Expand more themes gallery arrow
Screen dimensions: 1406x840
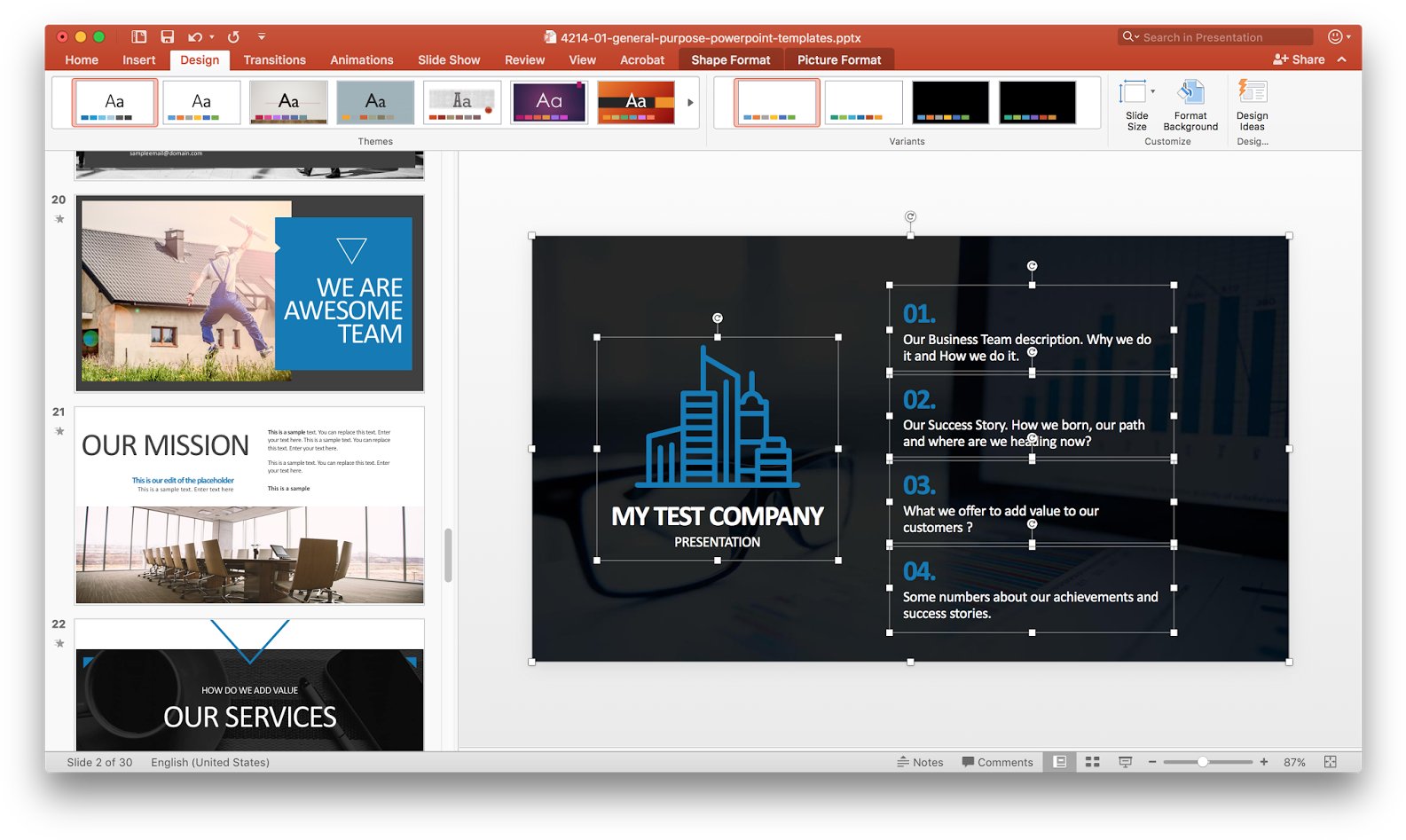[x=690, y=103]
